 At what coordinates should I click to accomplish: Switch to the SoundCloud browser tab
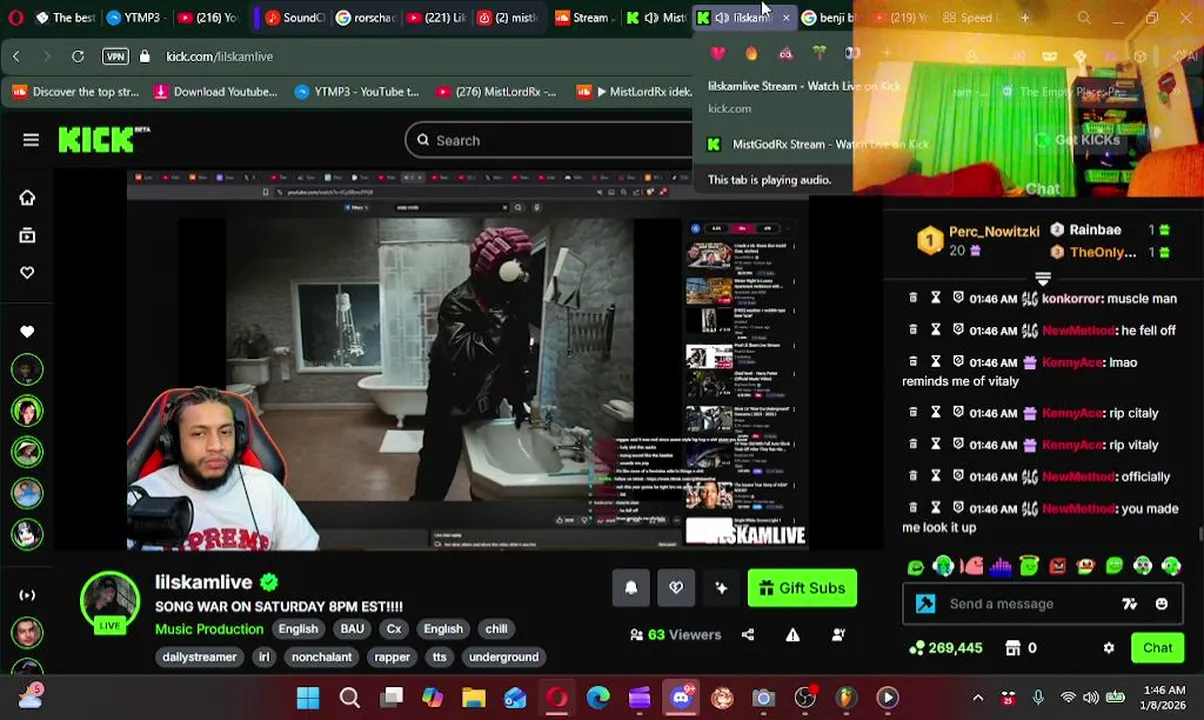[294, 17]
